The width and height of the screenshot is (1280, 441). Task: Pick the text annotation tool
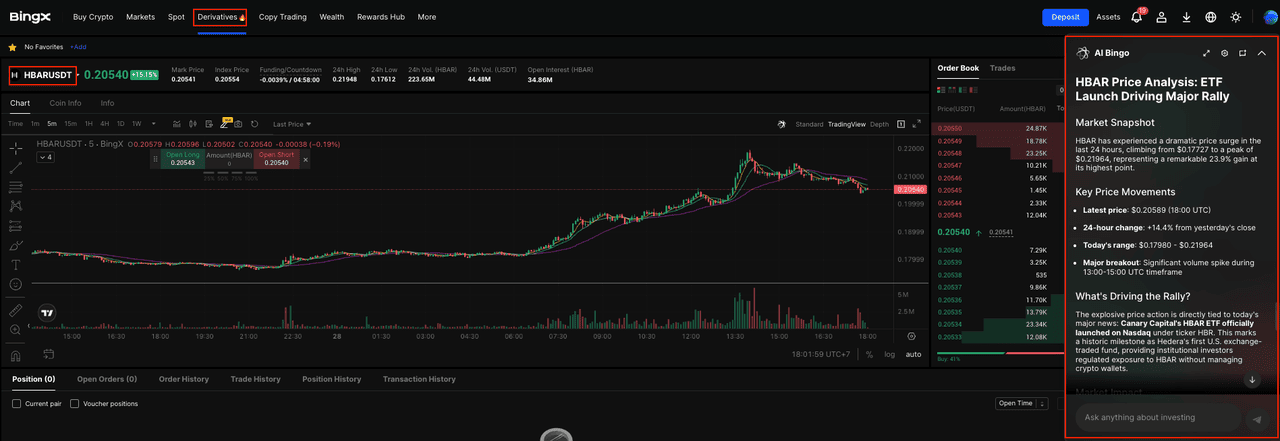16,265
